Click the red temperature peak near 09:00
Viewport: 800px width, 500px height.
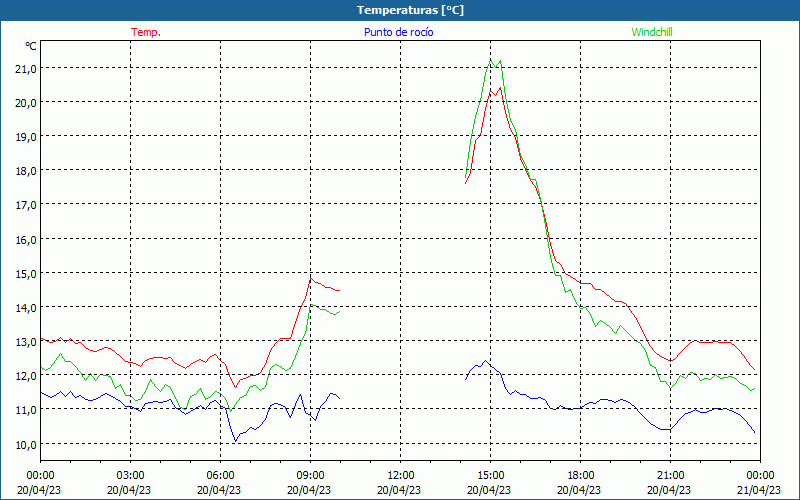[x=311, y=278]
